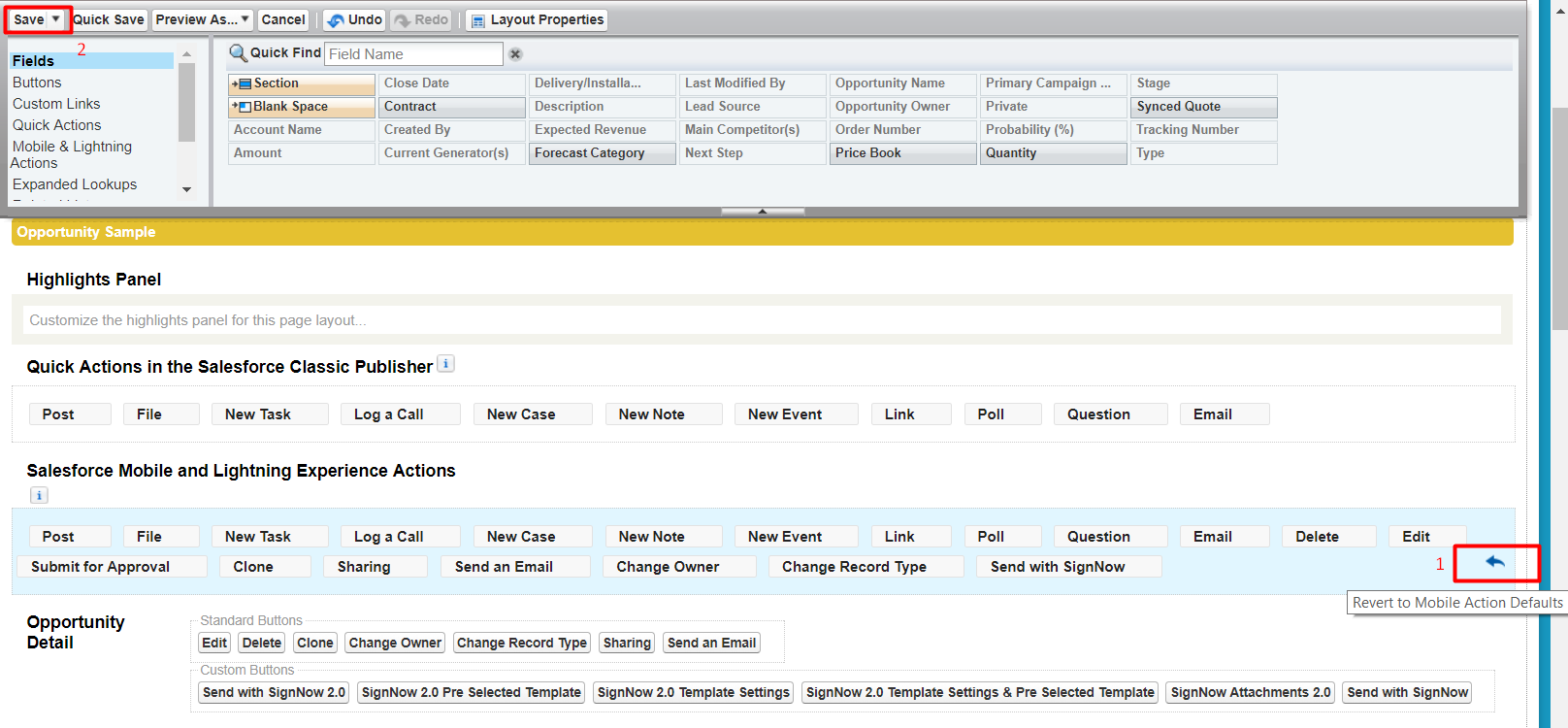Click info icon under Lightning Experience Actions heading
This screenshot has height=728, width=1568.
[39, 495]
